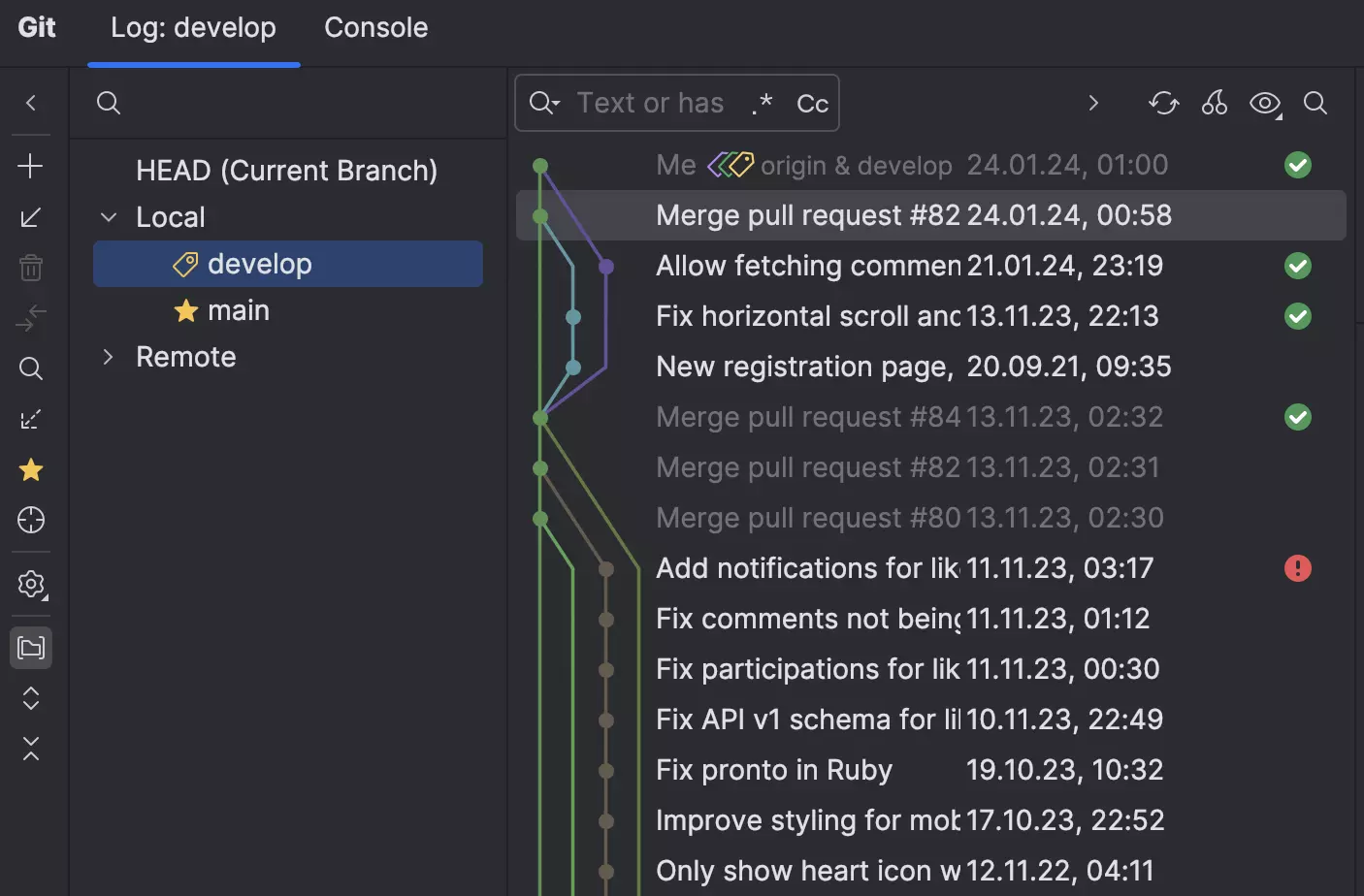Viewport: 1364px width, 896px height.
Task: Click the trash Delete Branch icon
Action: coord(30,268)
